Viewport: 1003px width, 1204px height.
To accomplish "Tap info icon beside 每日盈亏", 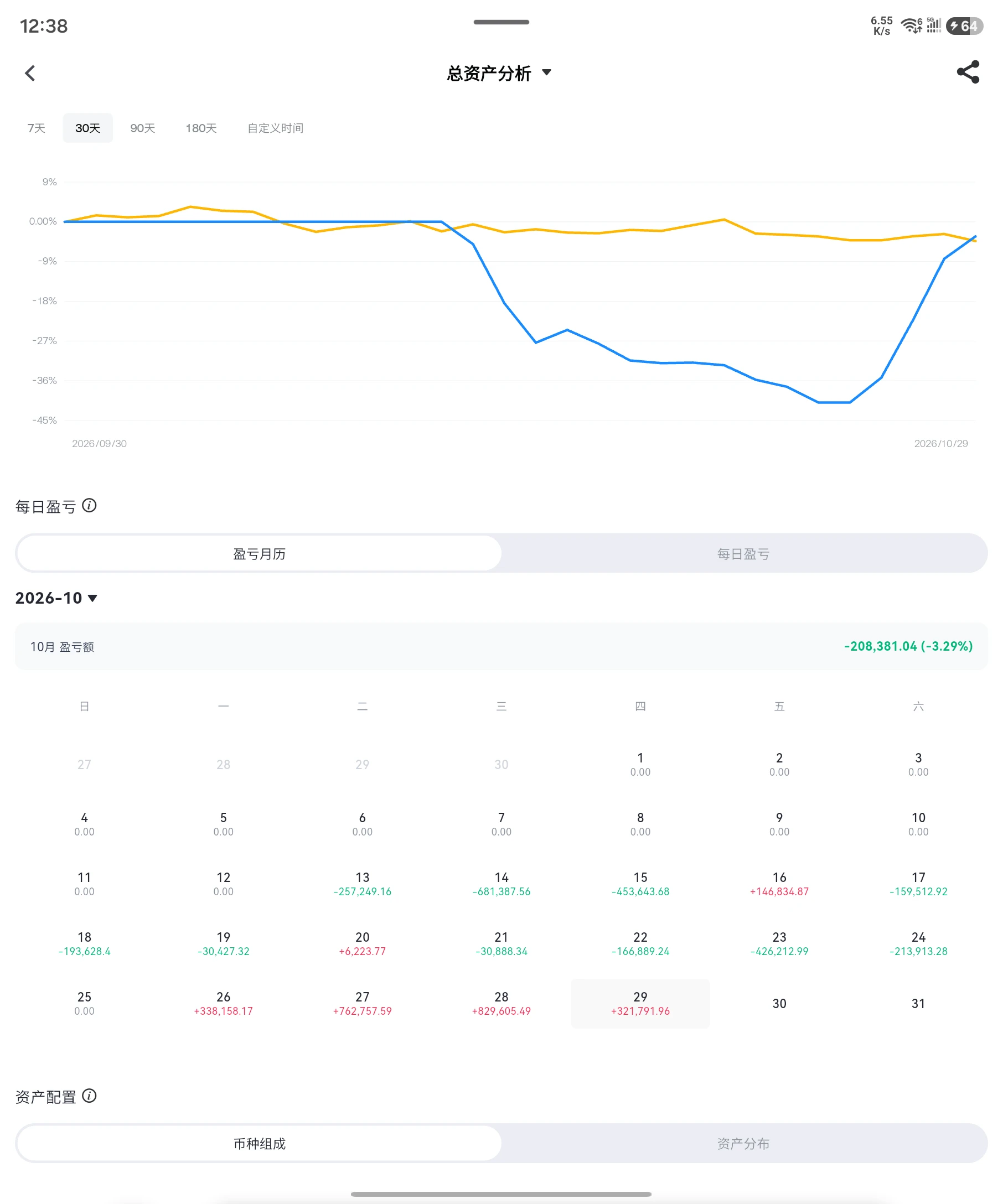I will coord(90,506).
